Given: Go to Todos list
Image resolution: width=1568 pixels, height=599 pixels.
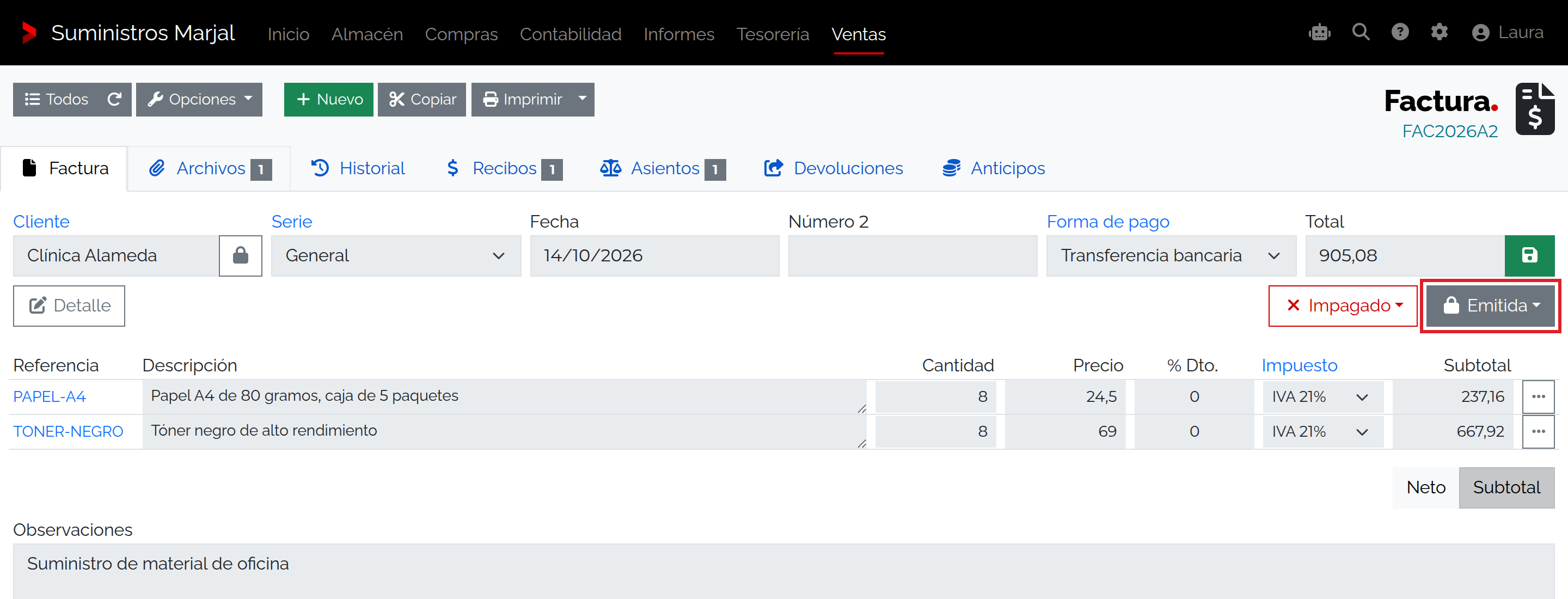Looking at the screenshot, I should 56,99.
